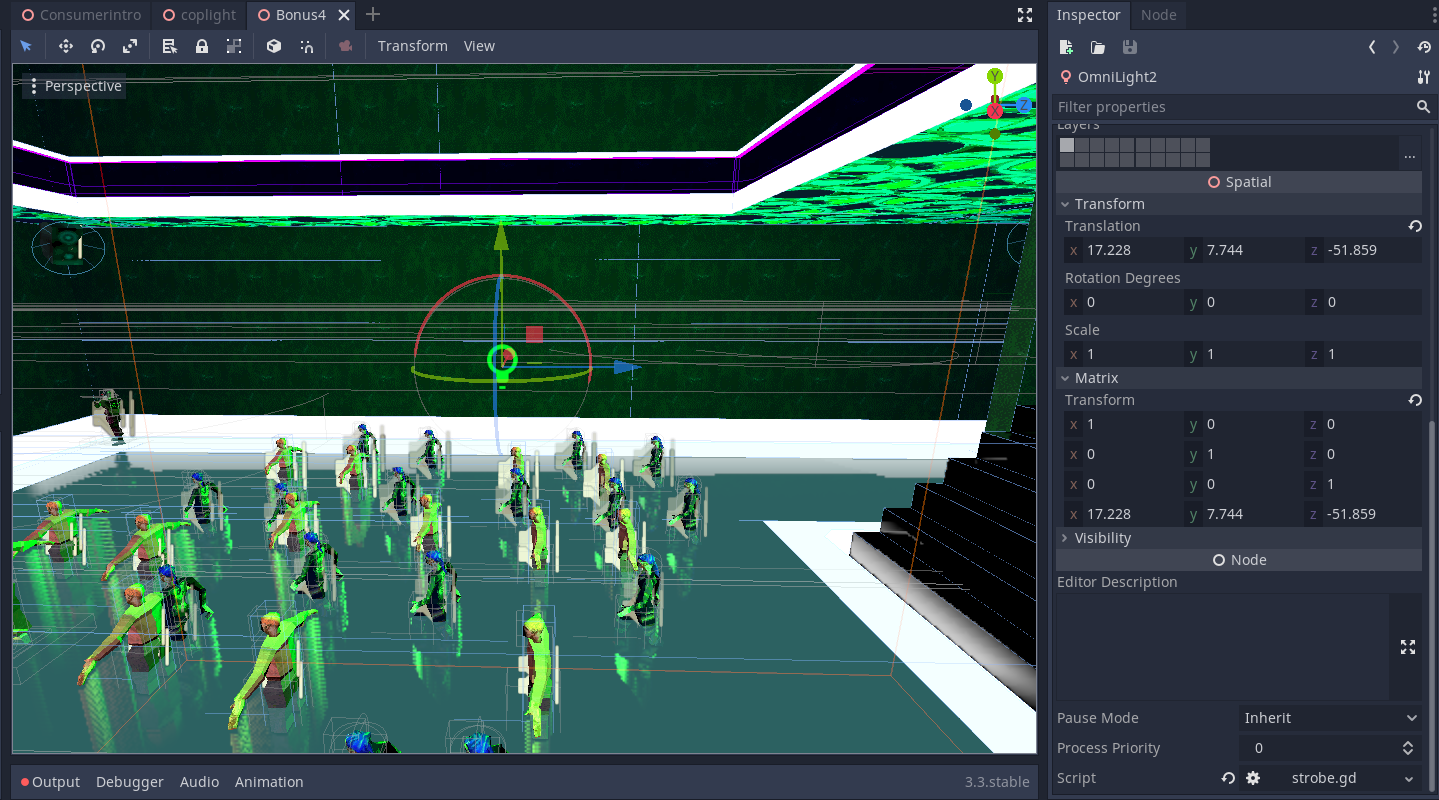1439x800 pixels.
Task: Click the Node class section header
Action: tap(1239, 560)
